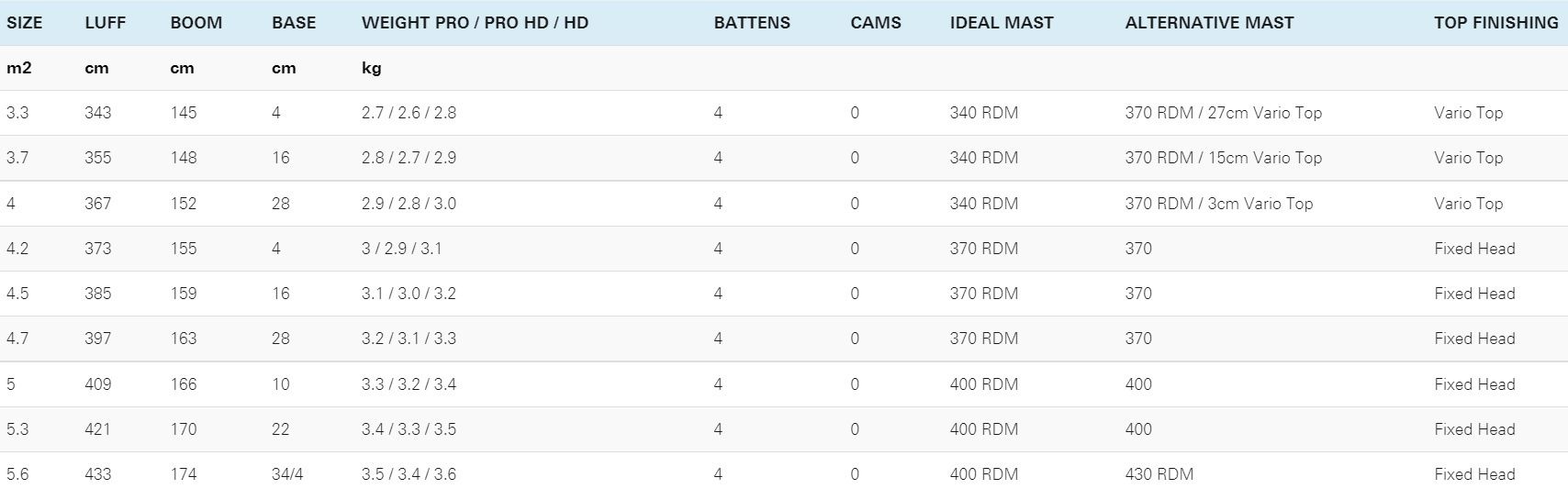Select the IDEAL MAST column header
This screenshot has height=500, width=1568.
[x=1002, y=23]
